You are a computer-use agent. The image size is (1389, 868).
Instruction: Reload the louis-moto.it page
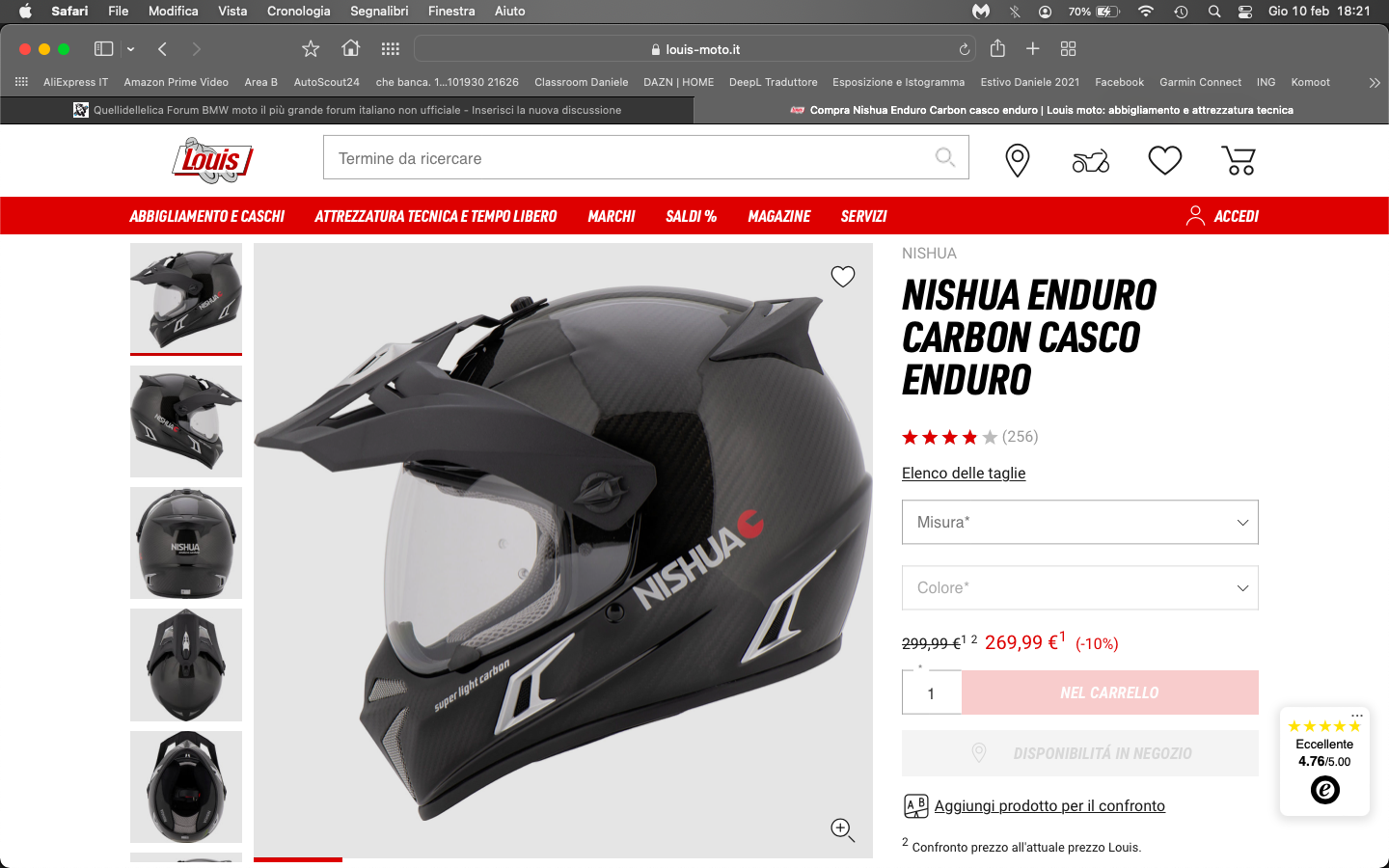pos(964,49)
